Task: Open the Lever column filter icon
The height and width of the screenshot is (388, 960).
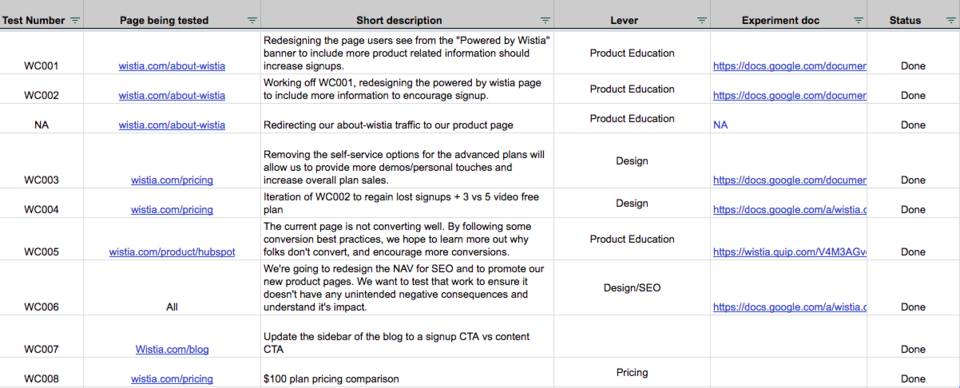Action: [x=702, y=20]
